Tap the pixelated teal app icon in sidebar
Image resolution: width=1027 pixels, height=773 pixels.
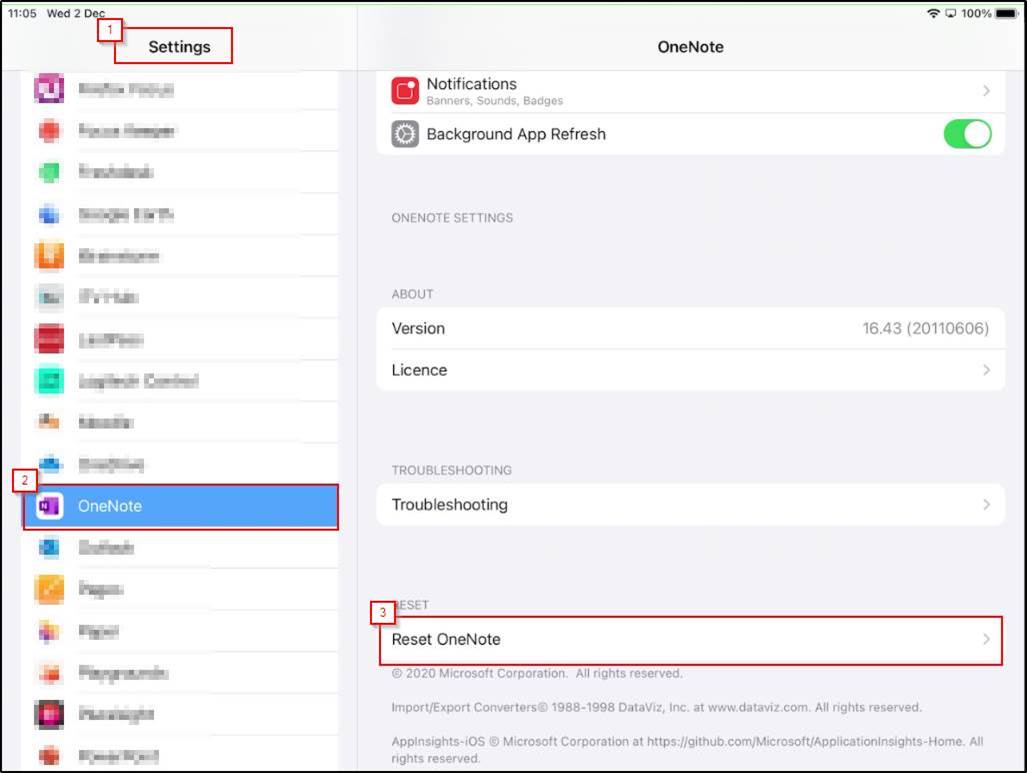49,381
